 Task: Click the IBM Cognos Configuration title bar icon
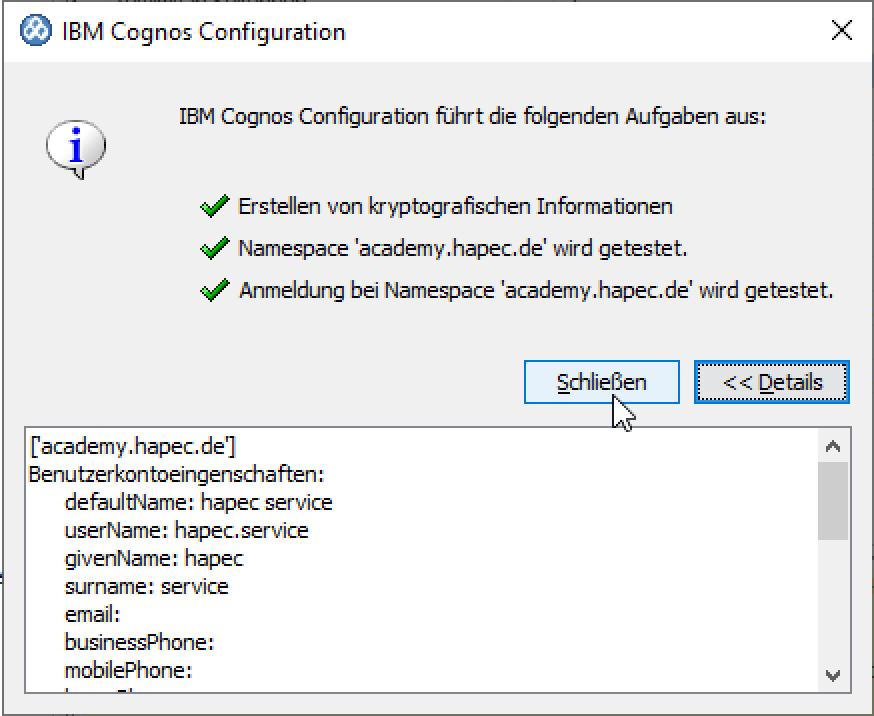tap(36, 31)
